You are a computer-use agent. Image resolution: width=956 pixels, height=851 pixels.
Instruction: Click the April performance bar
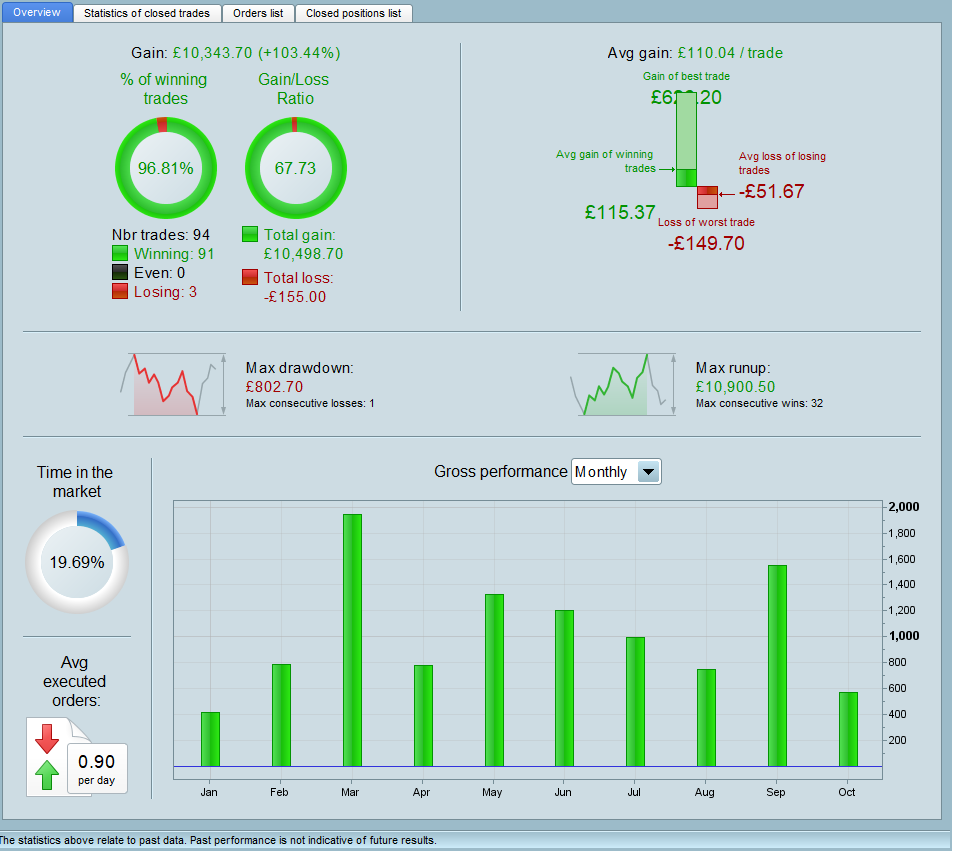pyautogui.click(x=424, y=716)
